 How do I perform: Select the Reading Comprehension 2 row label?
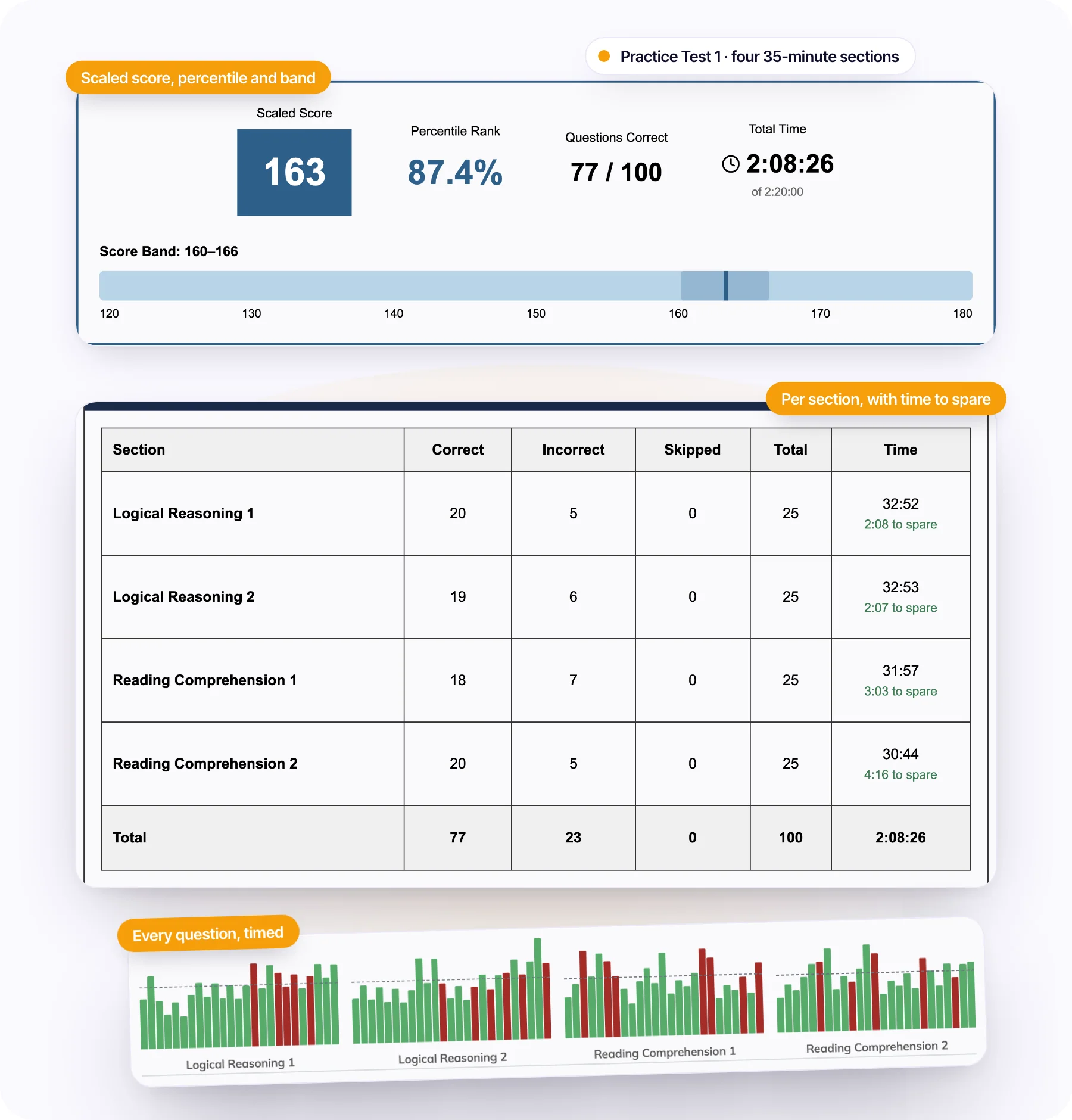pyautogui.click(x=205, y=764)
